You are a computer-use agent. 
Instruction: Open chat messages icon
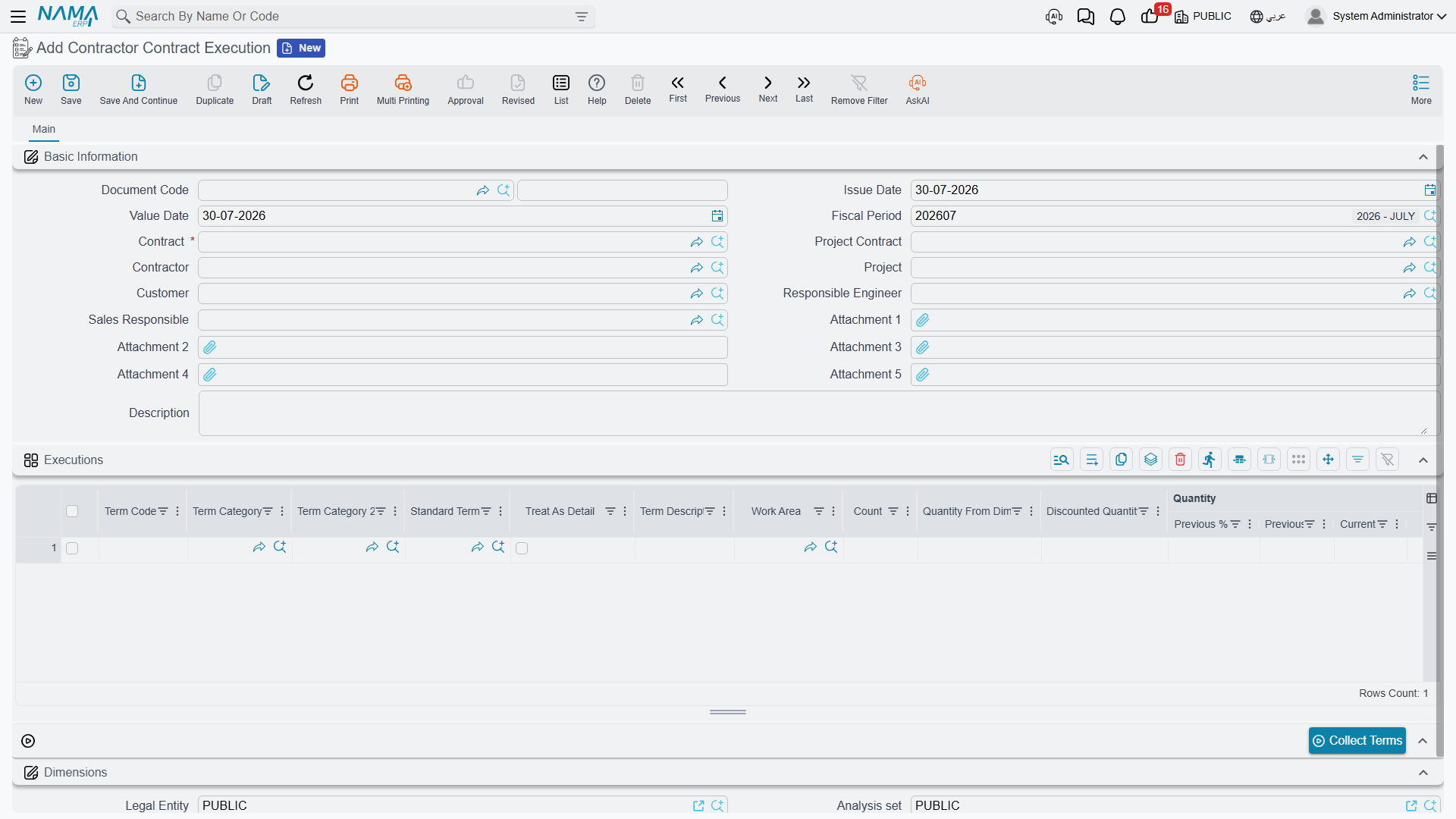(1086, 16)
